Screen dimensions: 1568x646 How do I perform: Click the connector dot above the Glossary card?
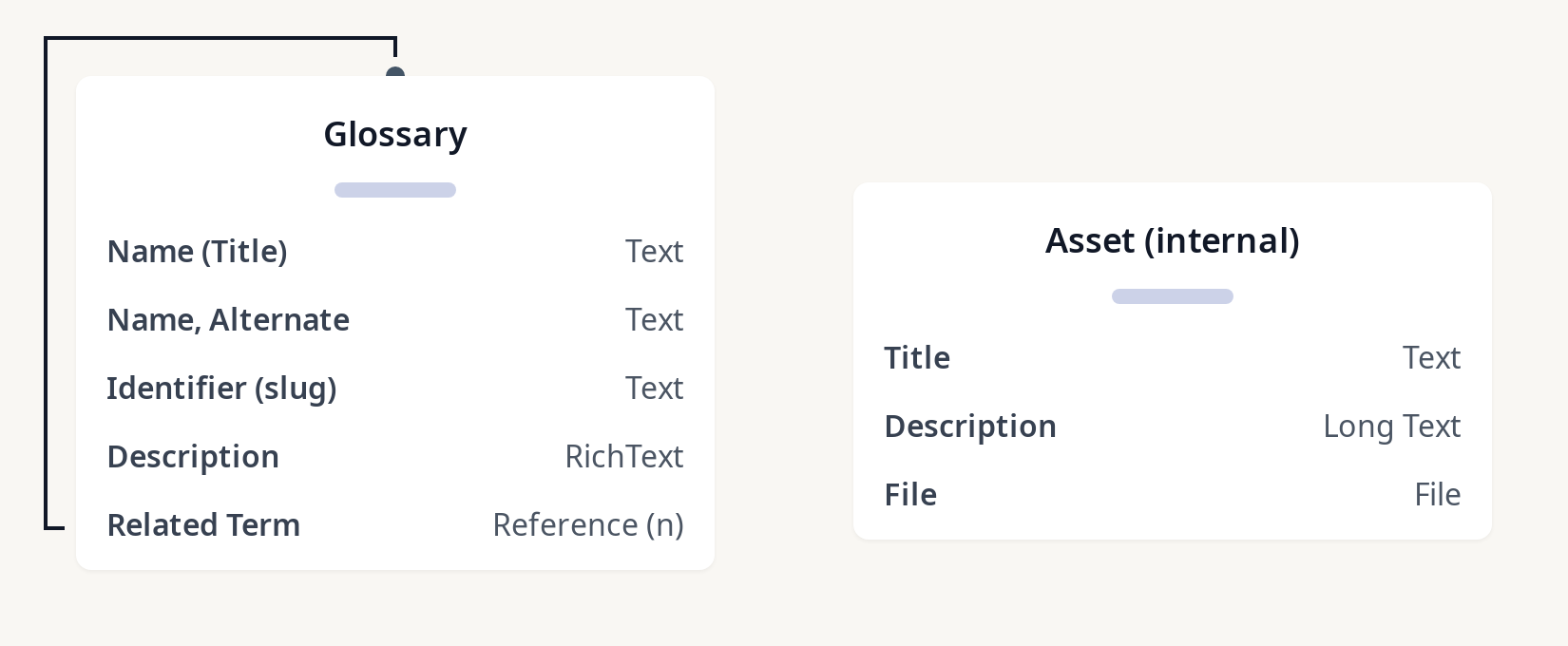point(395,73)
